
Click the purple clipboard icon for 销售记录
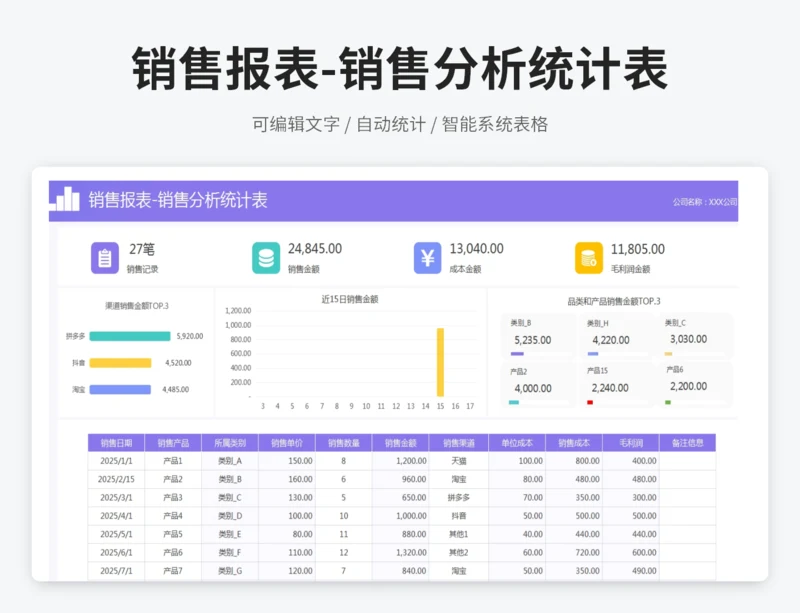tap(105, 258)
